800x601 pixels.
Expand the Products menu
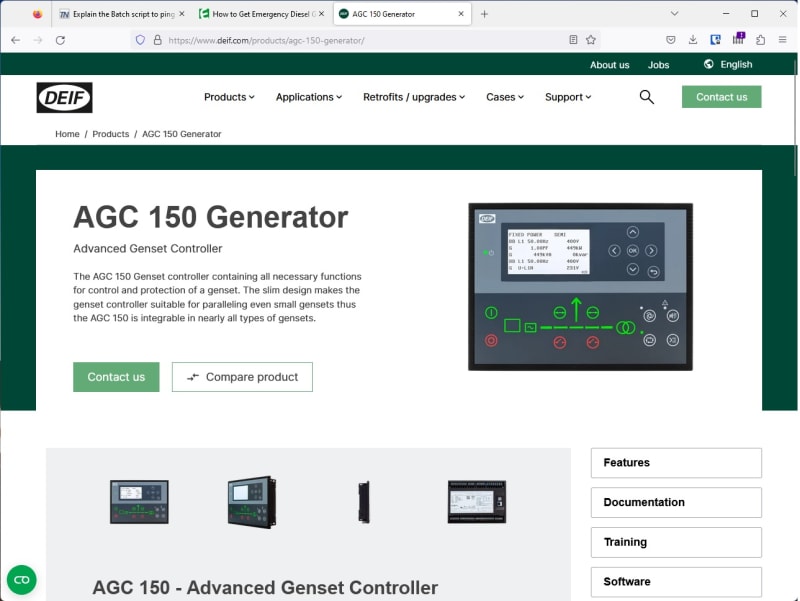point(229,97)
